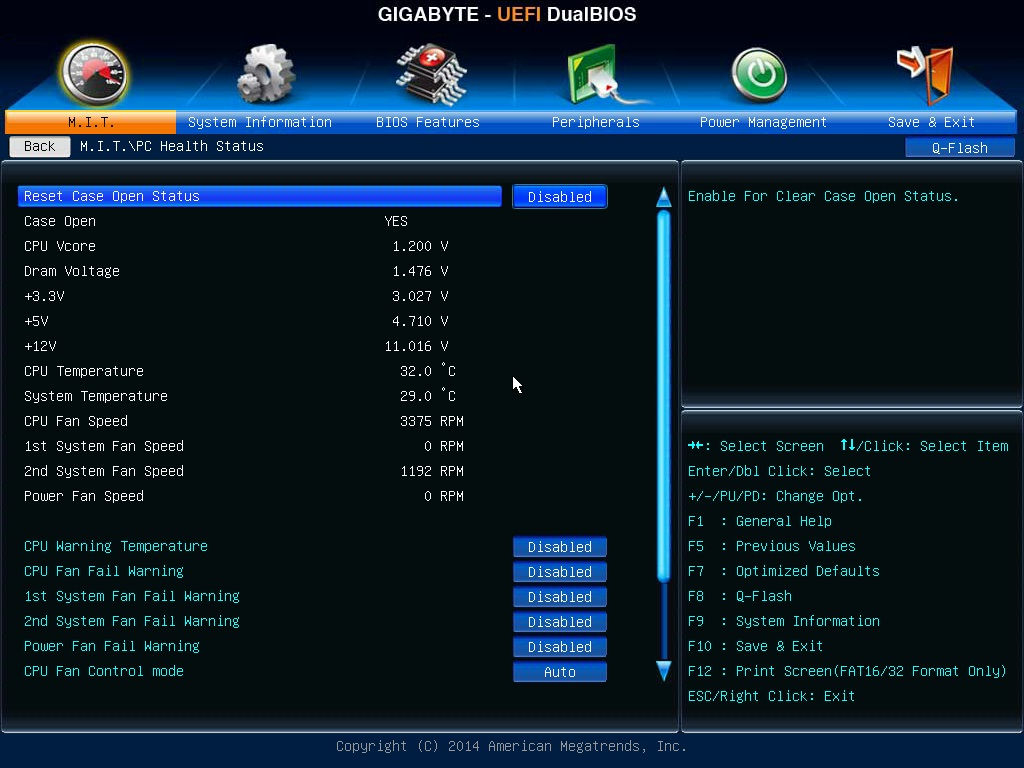The image size is (1024, 768).
Task: Click the System Information gears icon
Action: 266,74
